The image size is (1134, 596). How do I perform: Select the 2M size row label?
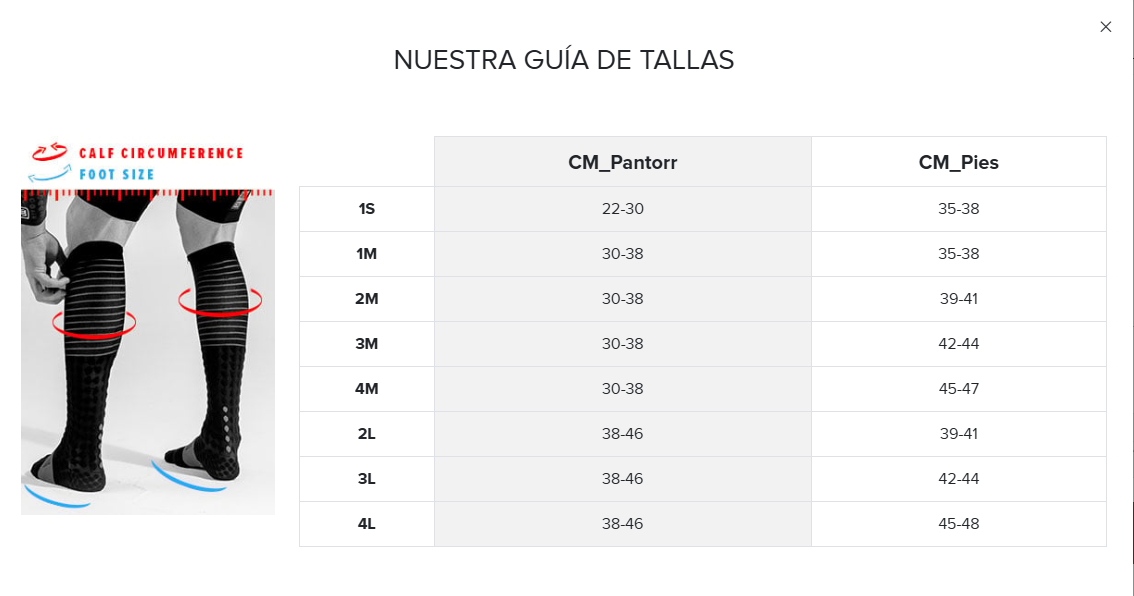point(367,299)
